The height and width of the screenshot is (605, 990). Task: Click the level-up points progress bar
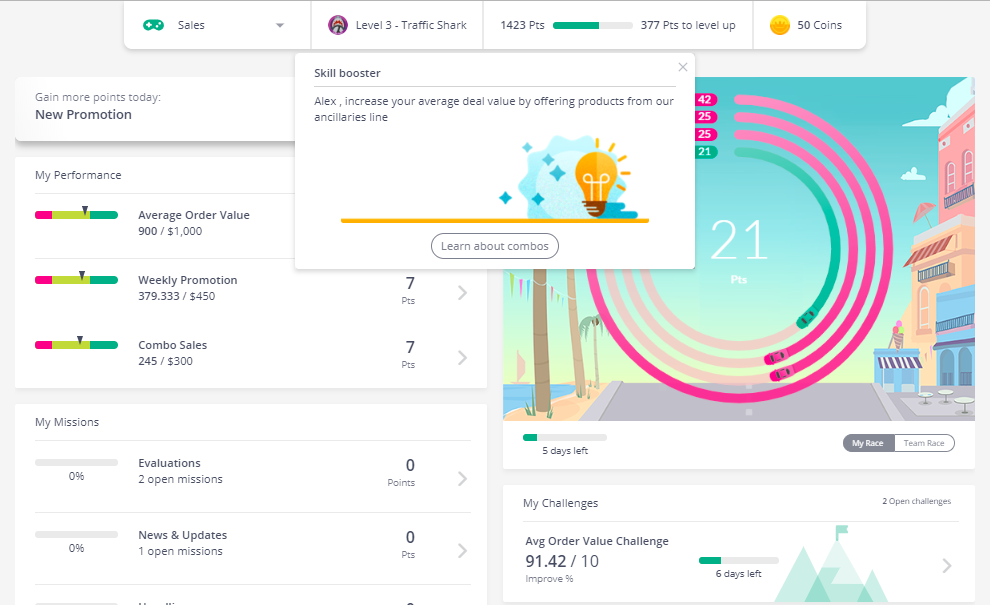point(592,26)
